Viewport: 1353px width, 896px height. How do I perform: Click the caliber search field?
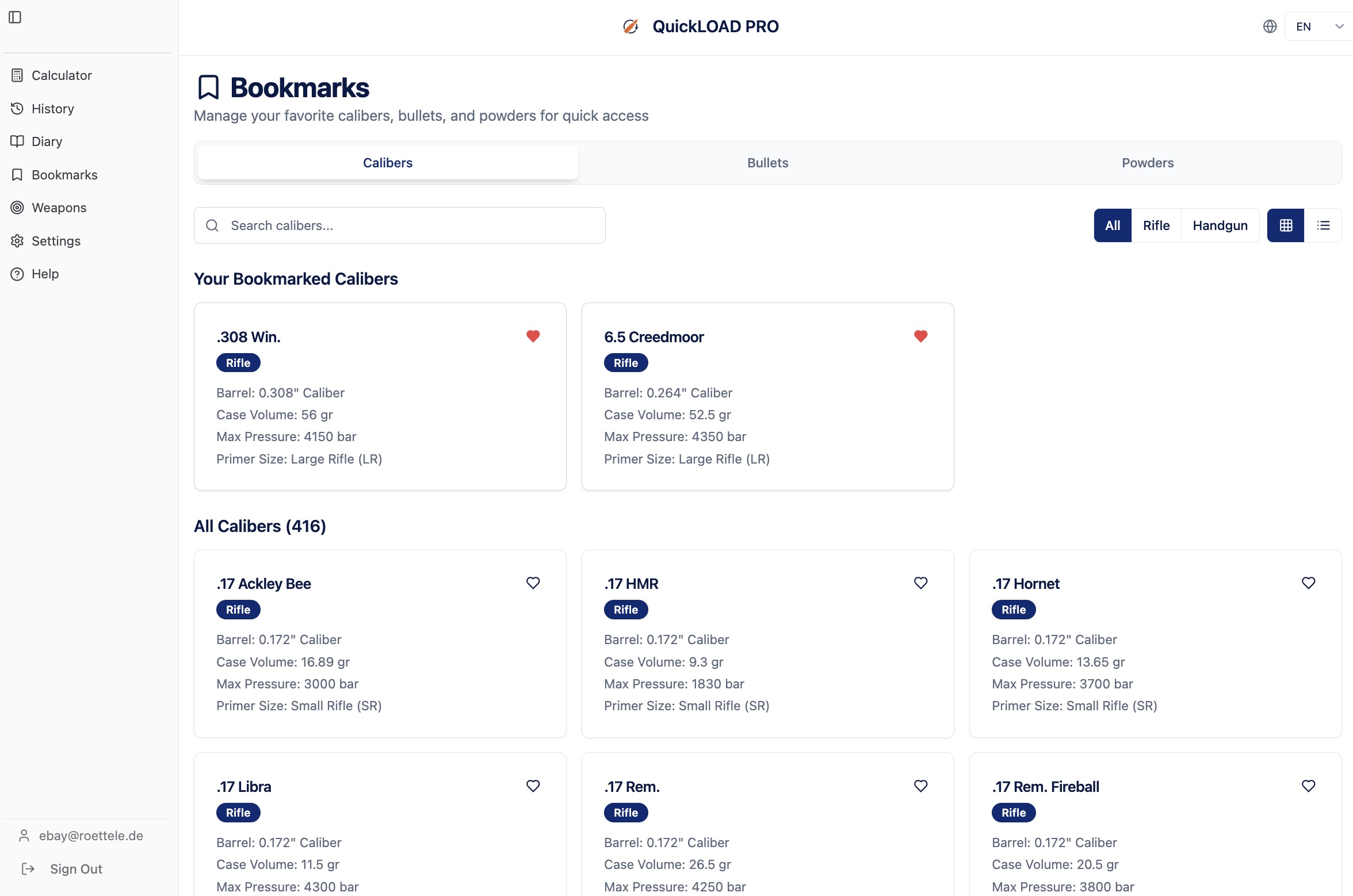399,225
